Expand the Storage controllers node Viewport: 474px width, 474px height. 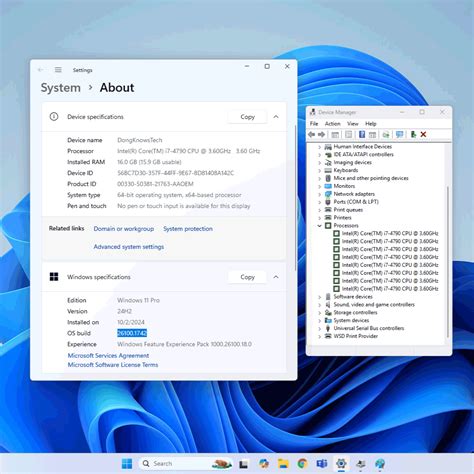click(x=319, y=313)
